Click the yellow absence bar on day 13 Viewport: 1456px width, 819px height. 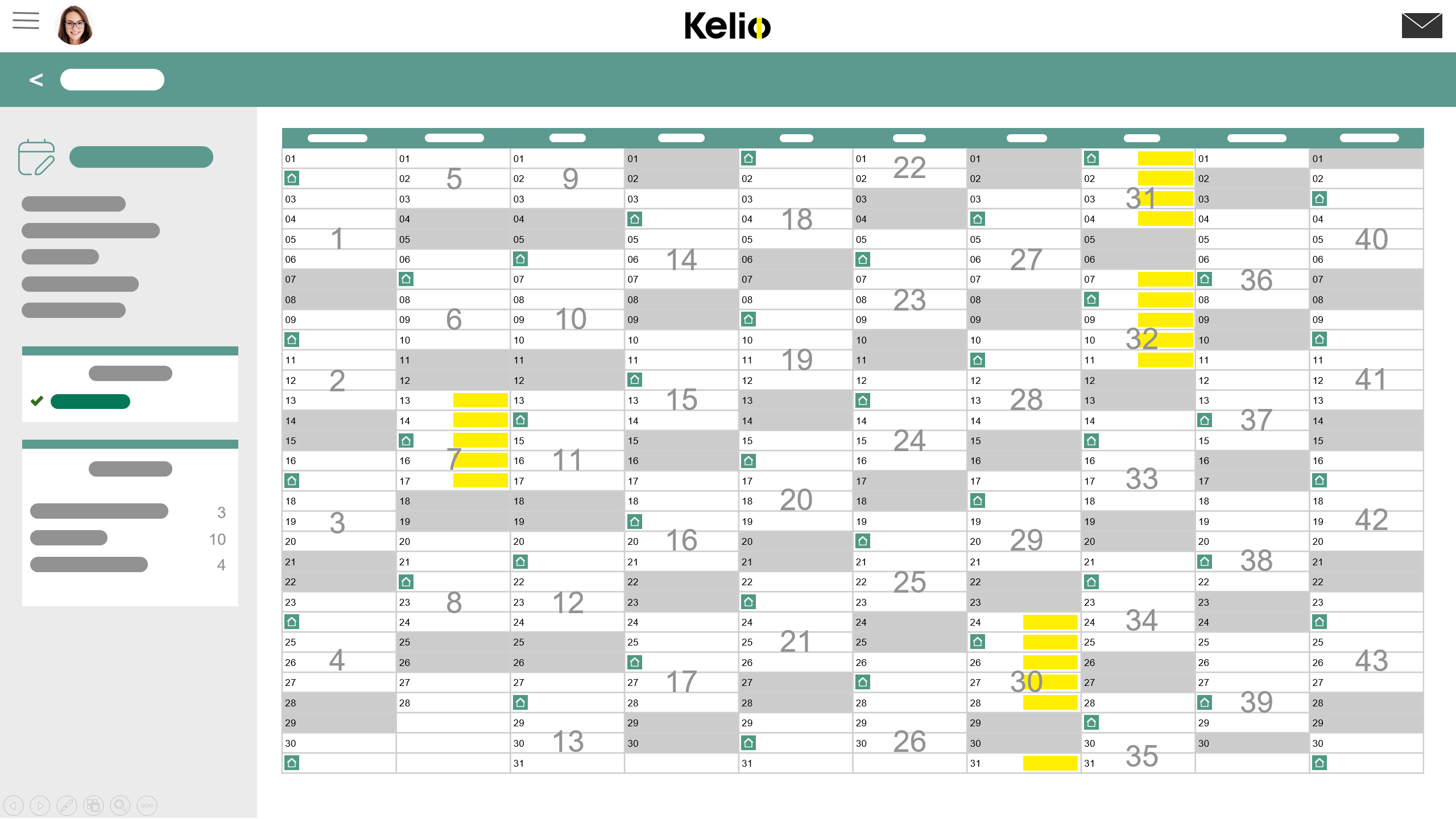pos(481,400)
